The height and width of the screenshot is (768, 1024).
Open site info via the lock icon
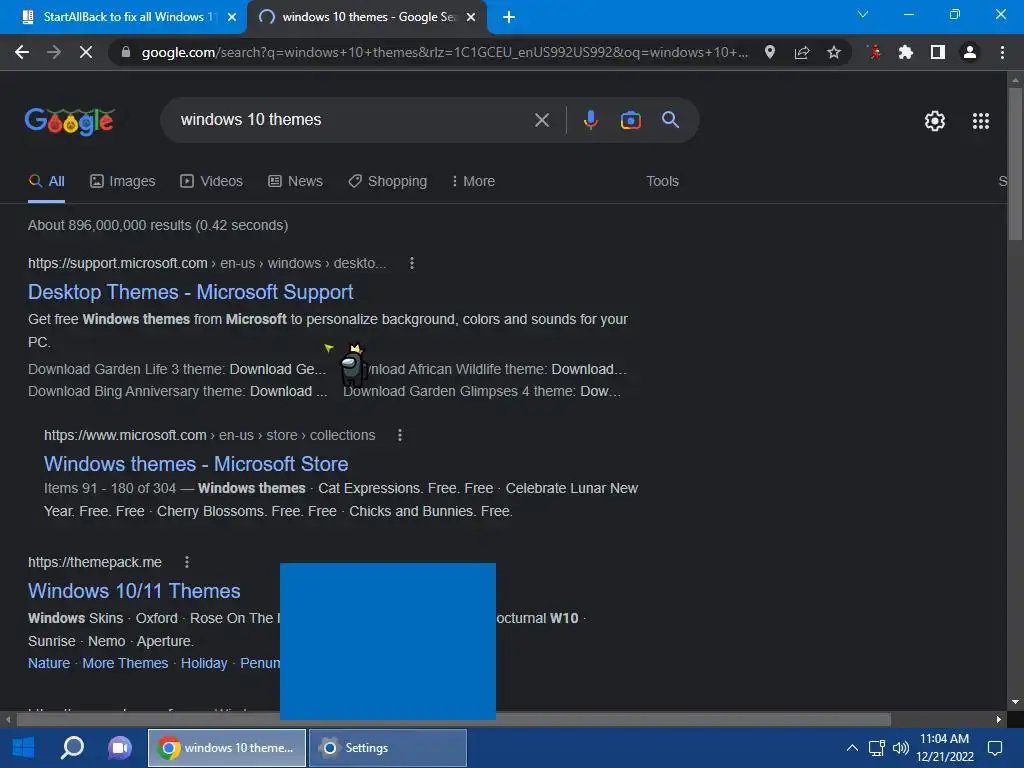point(125,52)
